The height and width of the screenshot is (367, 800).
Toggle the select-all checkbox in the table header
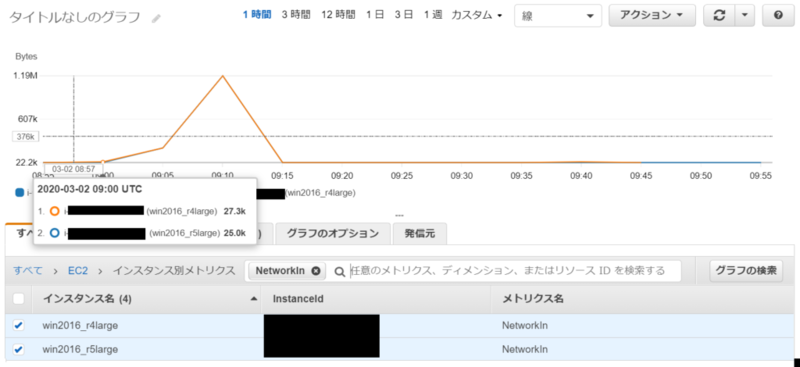[18, 299]
